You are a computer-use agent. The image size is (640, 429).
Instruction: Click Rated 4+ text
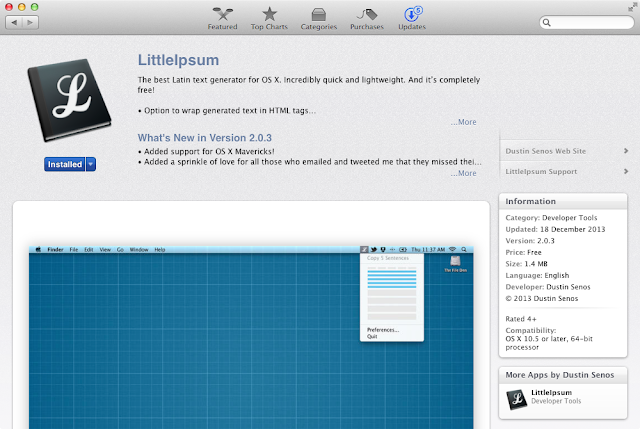click(521, 319)
